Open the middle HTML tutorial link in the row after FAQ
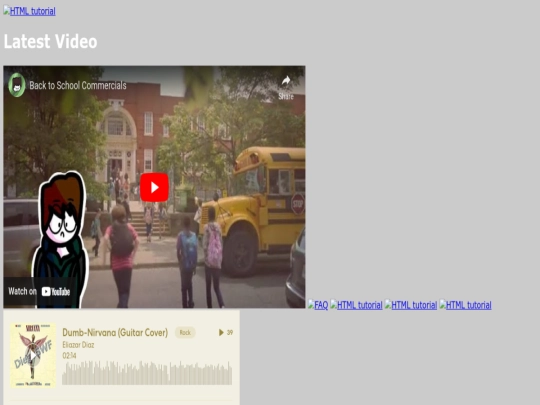This screenshot has width=540, height=405. pyautogui.click(x=411, y=305)
